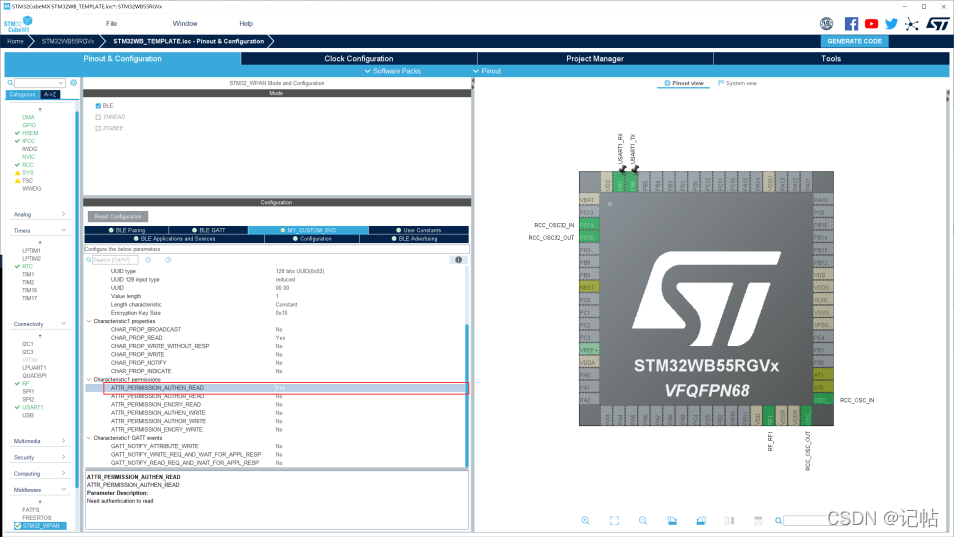Screen dimensions: 954x537
Task: Switch to System view
Action: [737, 83]
